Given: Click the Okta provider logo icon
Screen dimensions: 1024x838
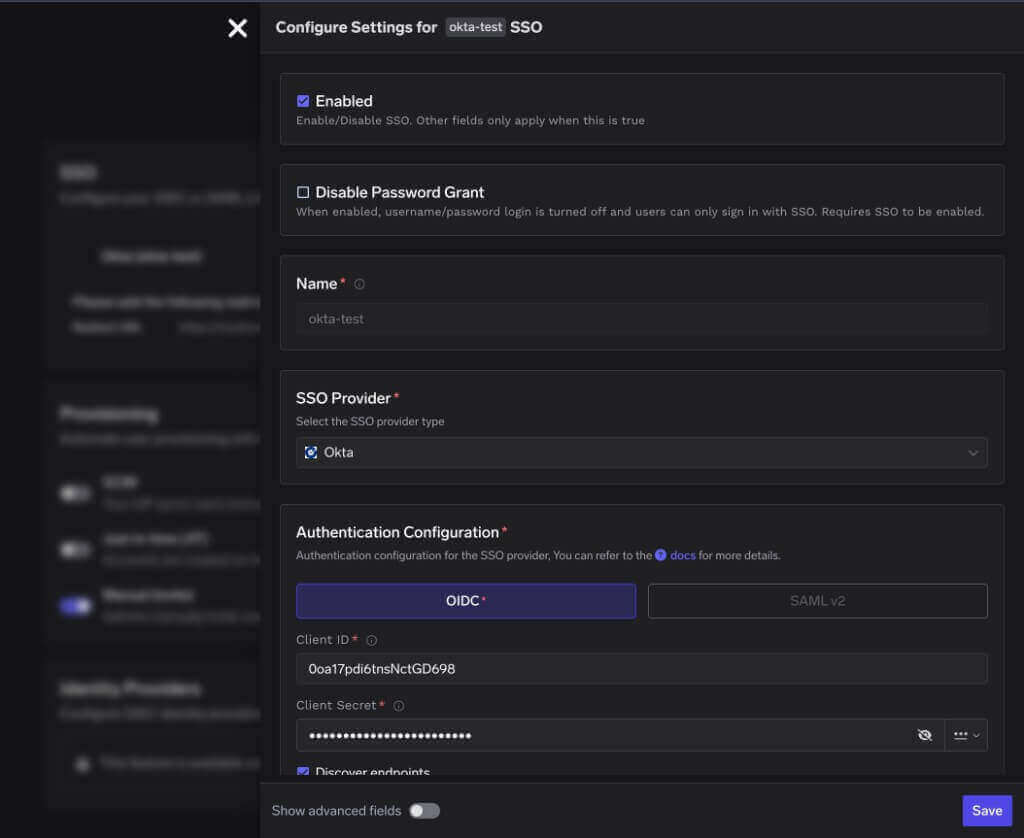Looking at the screenshot, I should pos(312,453).
